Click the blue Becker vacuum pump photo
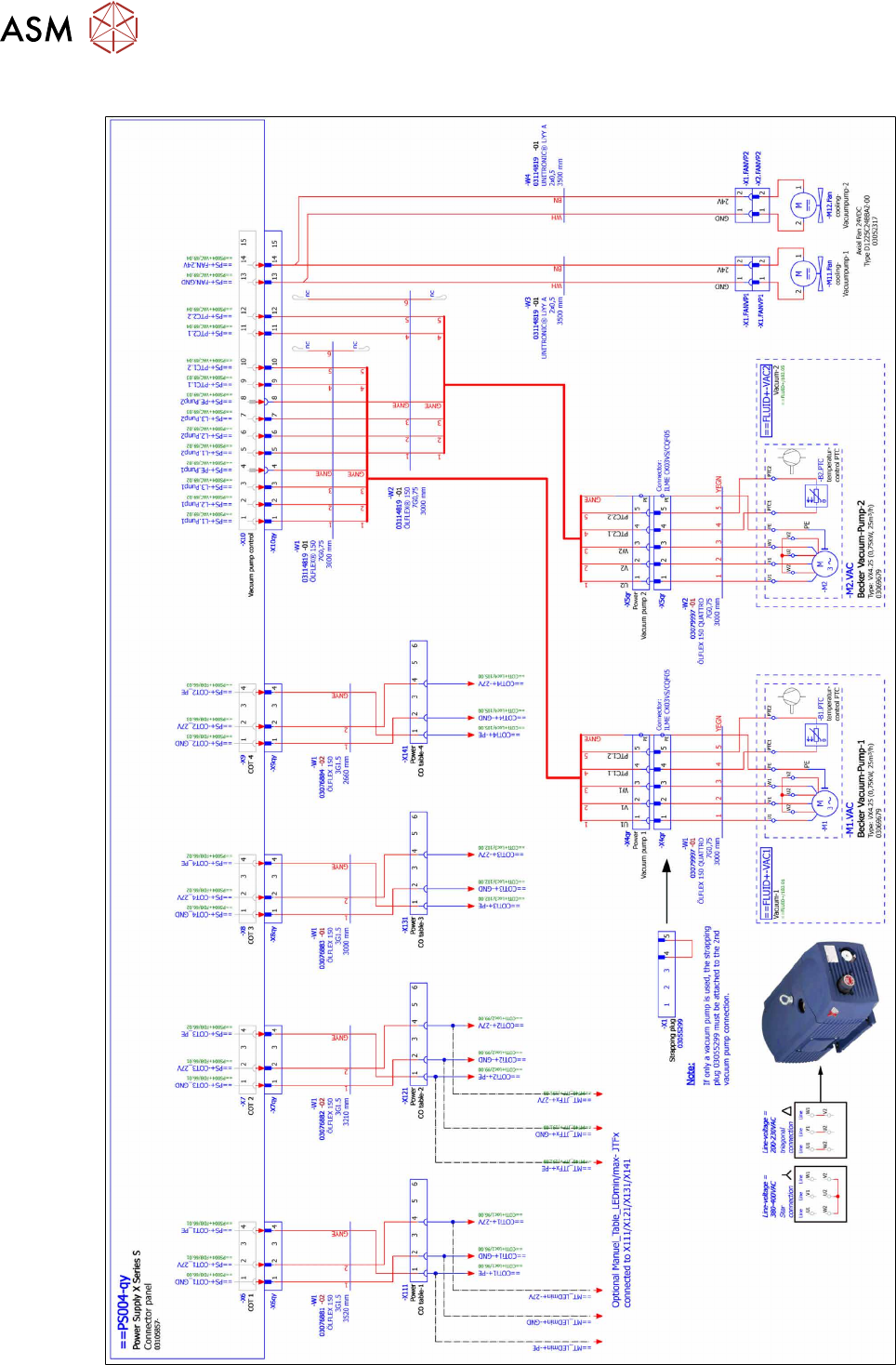Screen dimensions: 896x1365 [x=819, y=1002]
